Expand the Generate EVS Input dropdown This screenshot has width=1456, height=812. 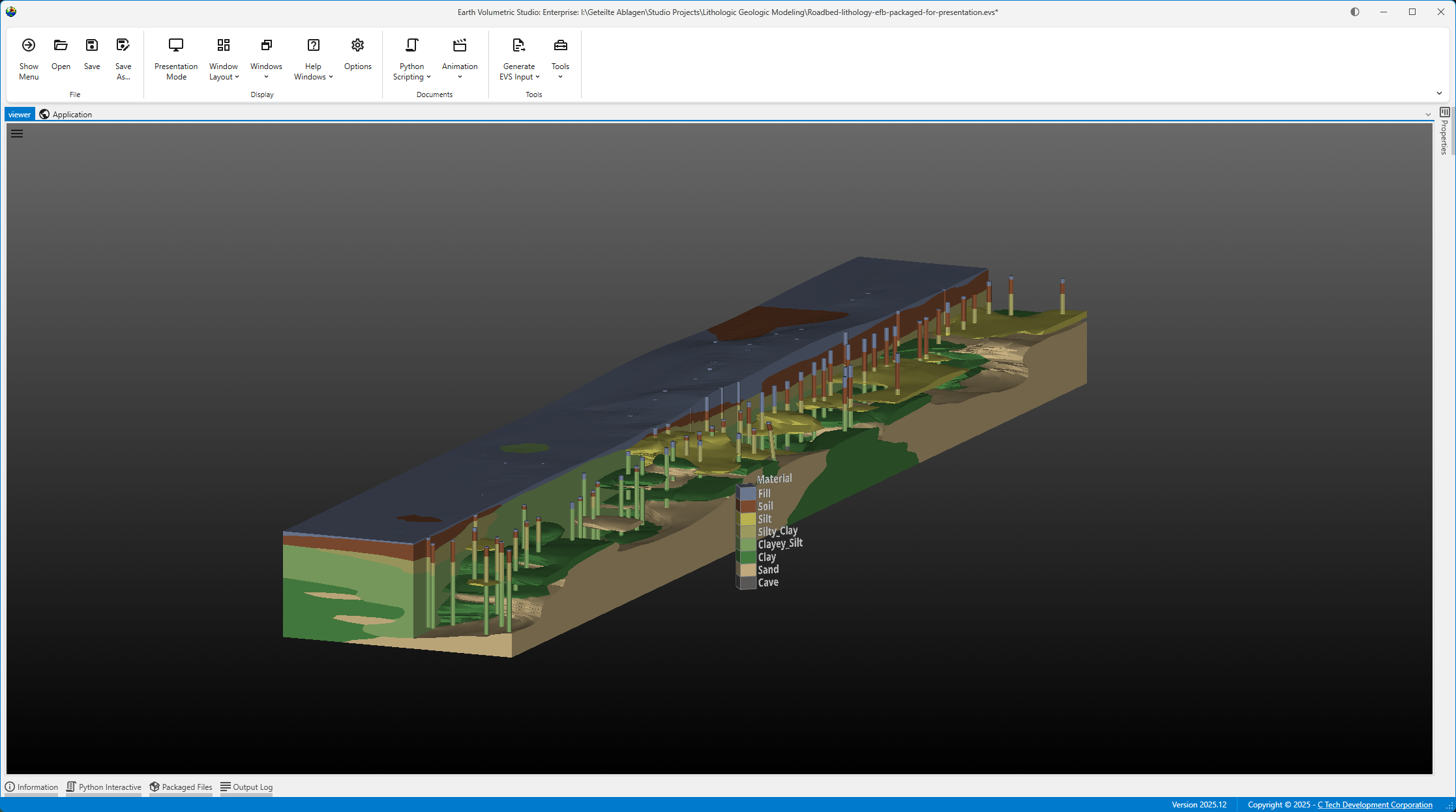tap(519, 72)
